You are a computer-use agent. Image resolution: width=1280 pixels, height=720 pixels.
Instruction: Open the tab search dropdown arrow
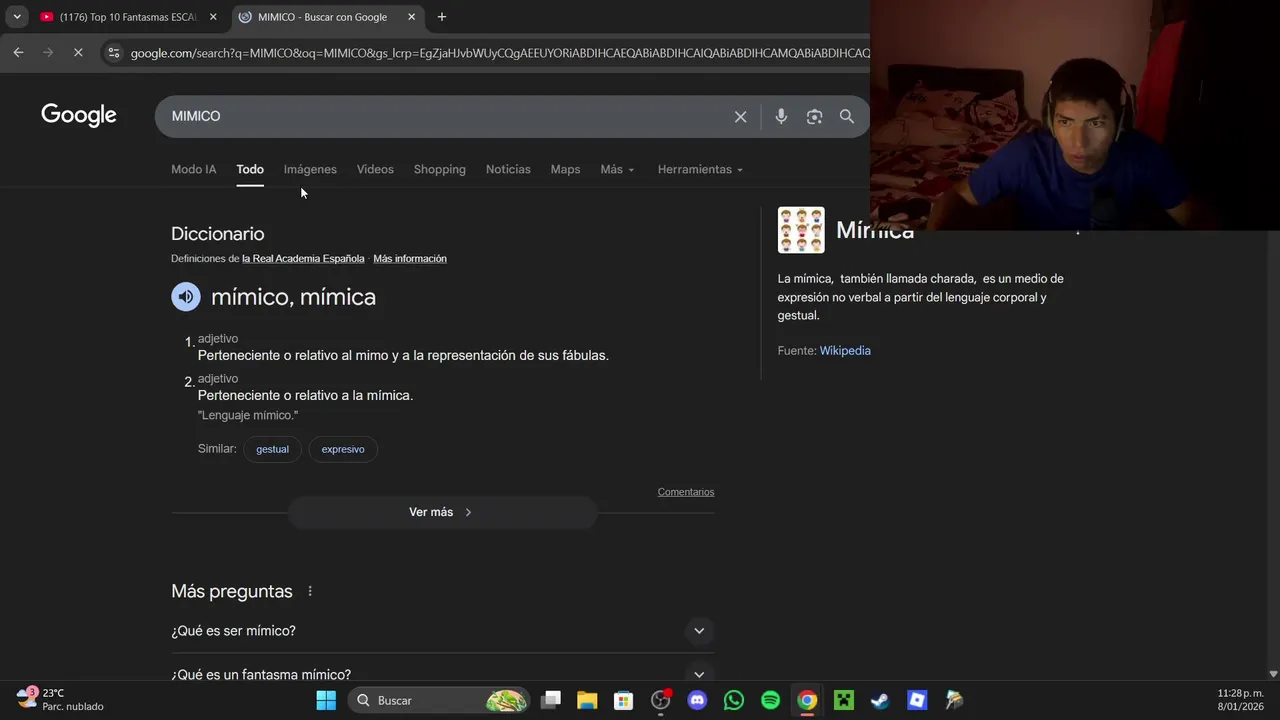click(x=17, y=17)
